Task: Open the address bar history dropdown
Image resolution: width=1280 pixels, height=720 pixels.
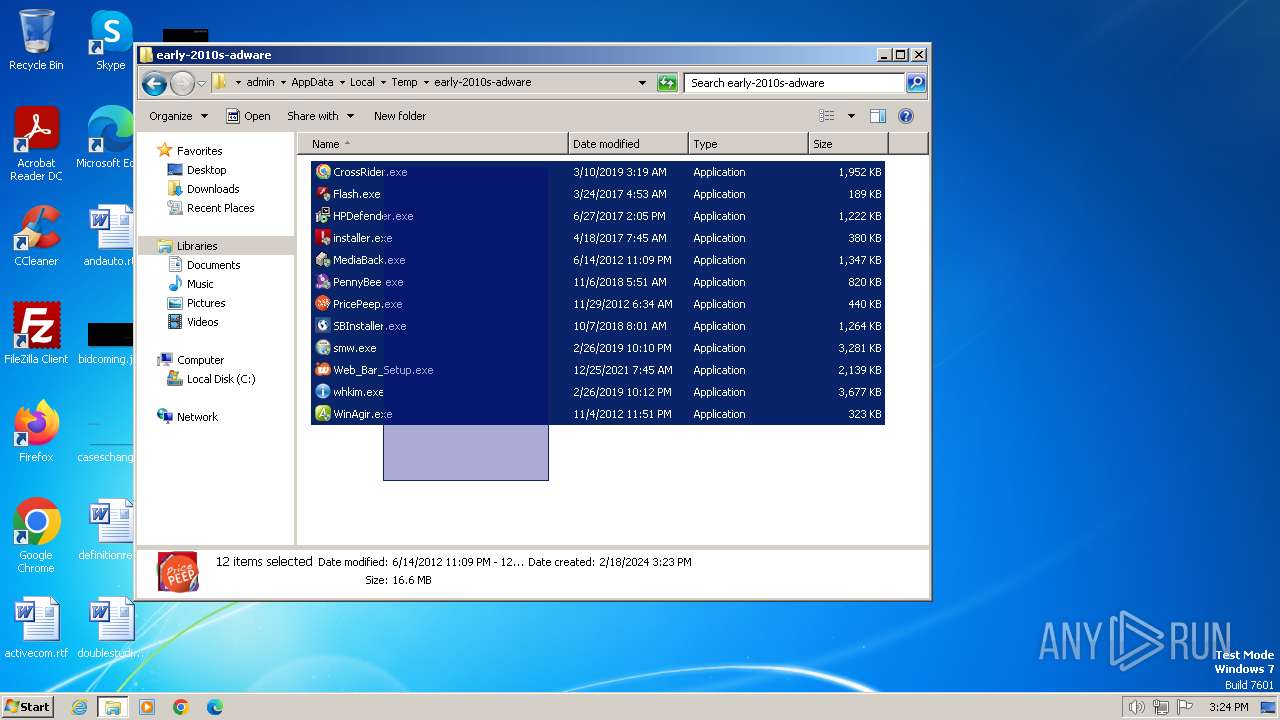Action: (642, 83)
